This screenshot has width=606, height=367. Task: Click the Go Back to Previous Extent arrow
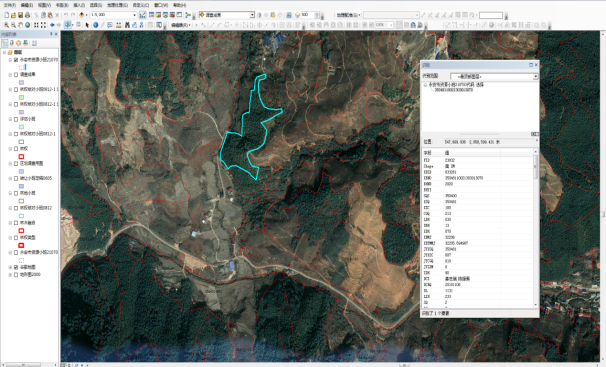click(x=52, y=25)
